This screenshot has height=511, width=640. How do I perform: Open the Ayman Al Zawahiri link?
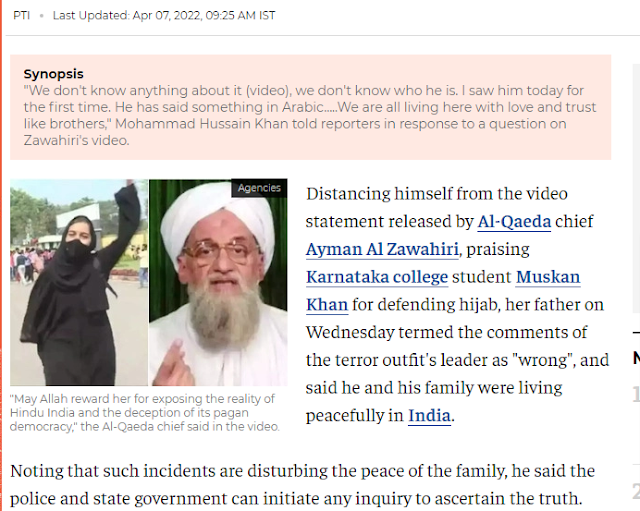pyautogui.click(x=382, y=249)
